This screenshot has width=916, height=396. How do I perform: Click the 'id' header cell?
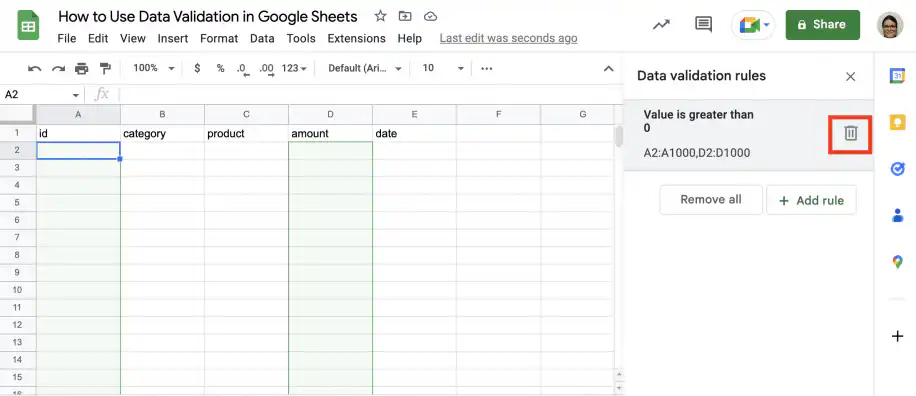78,133
